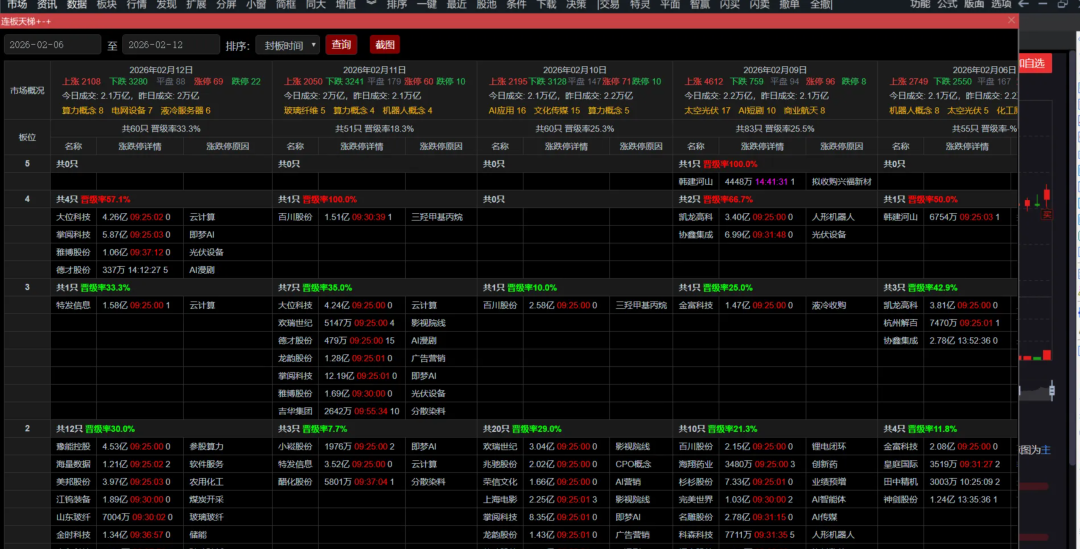Click the 市场概况 row header
The height and width of the screenshot is (549, 1080).
[x=28, y=90]
